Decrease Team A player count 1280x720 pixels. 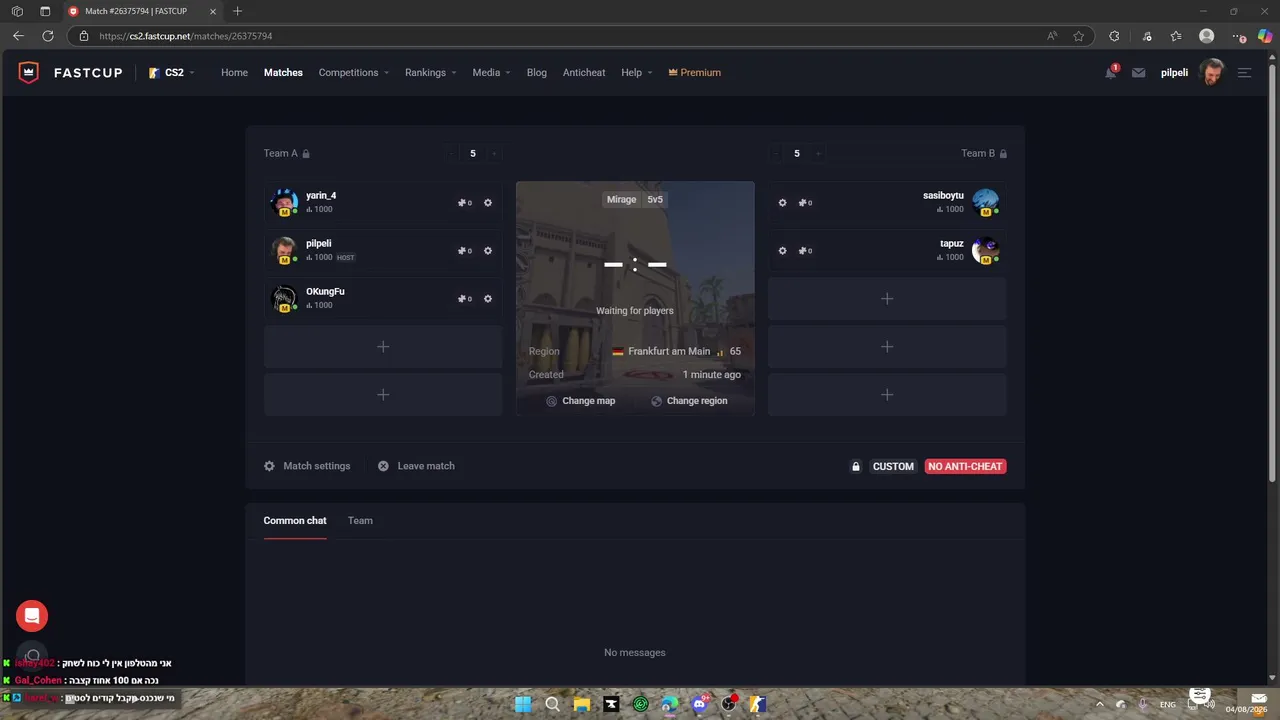tap(452, 154)
